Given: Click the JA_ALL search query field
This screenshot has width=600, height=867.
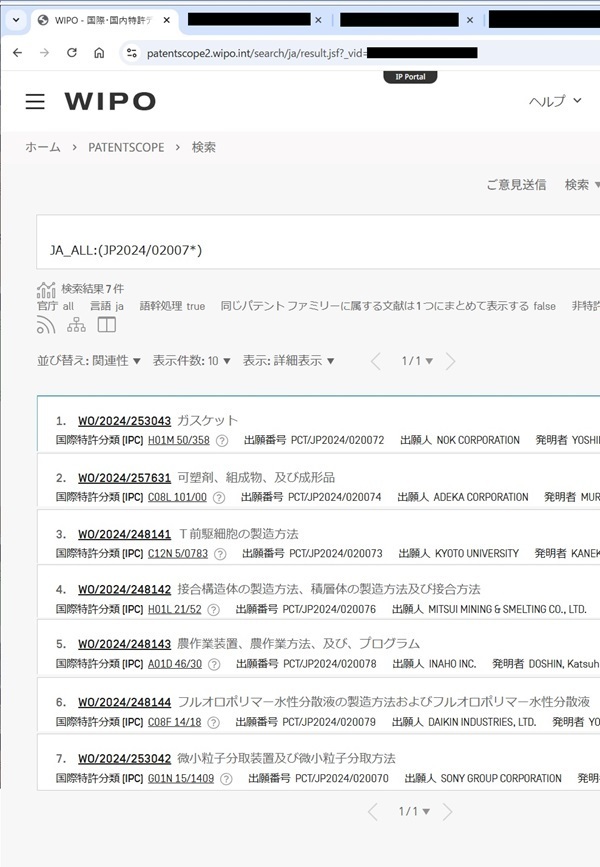Looking at the screenshot, I should click(300, 249).
